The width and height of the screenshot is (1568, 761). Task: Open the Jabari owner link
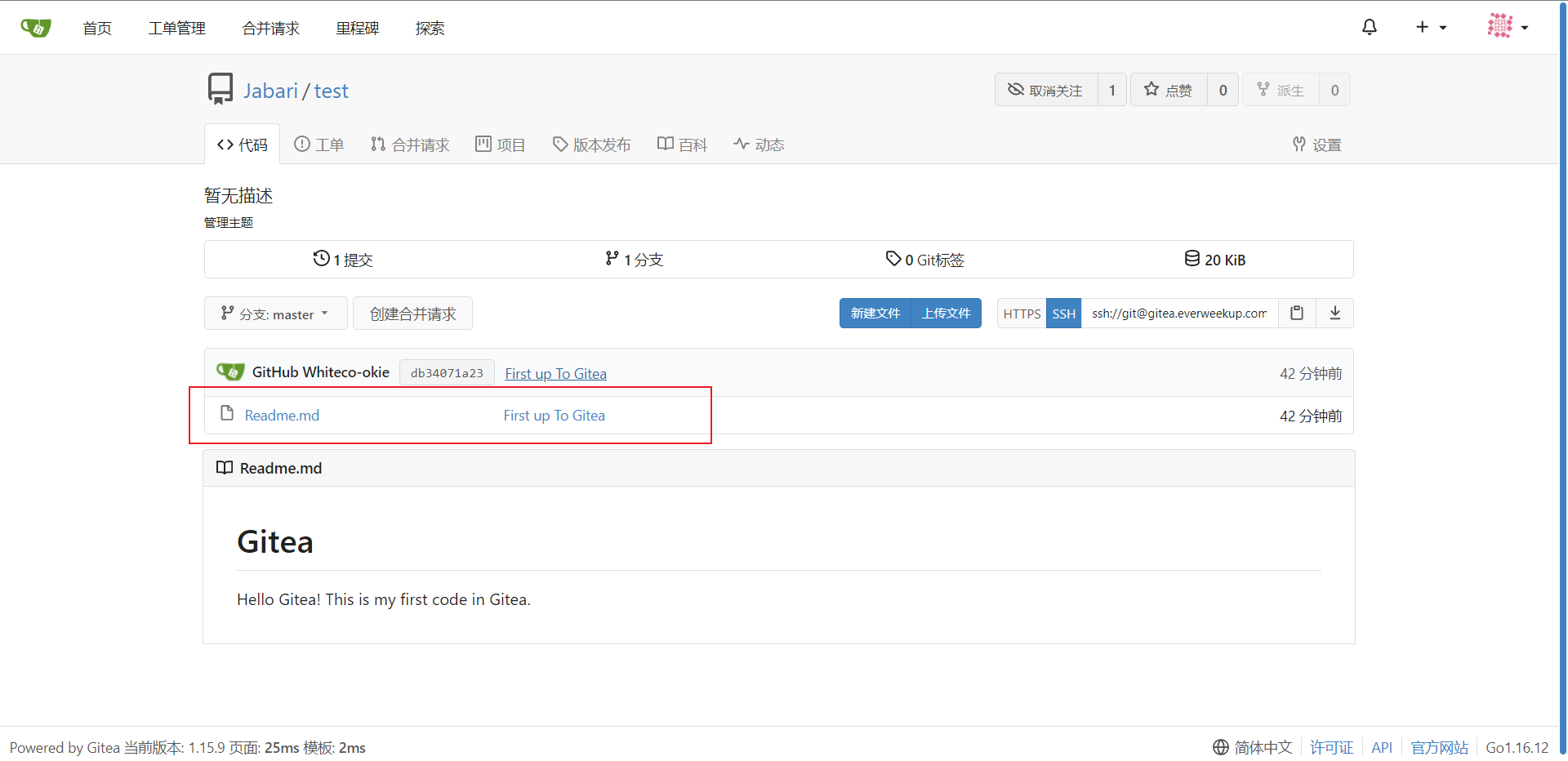(x=270, y=91)
